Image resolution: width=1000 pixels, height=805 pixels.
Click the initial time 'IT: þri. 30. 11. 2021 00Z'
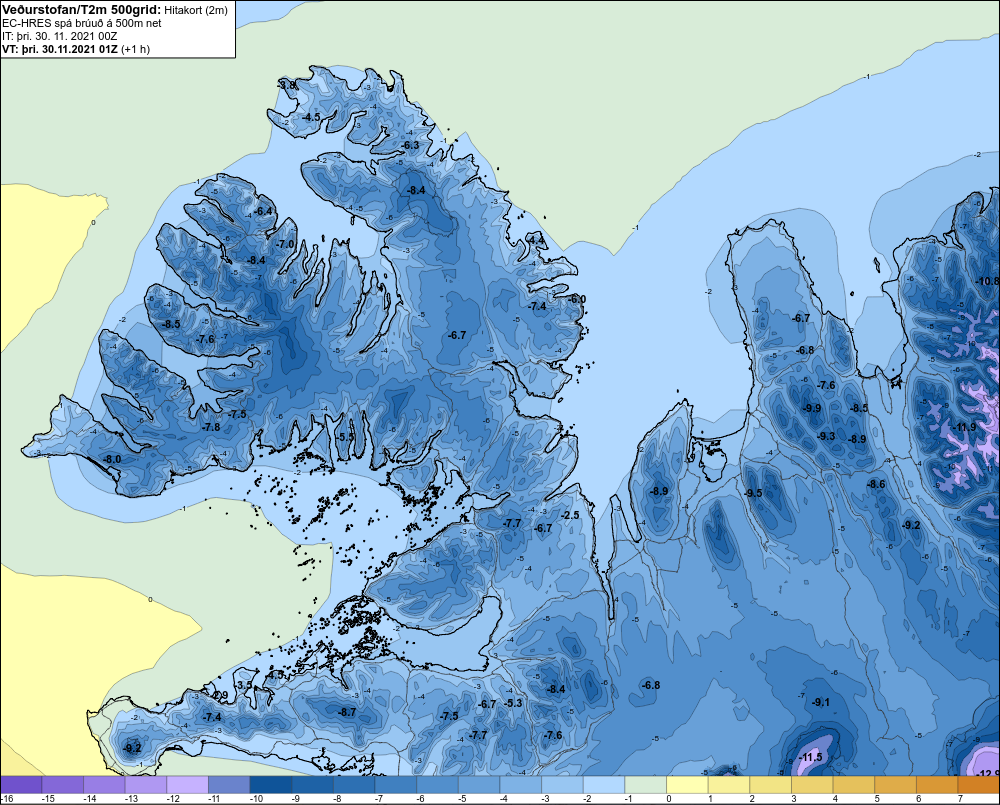[59, 36]
